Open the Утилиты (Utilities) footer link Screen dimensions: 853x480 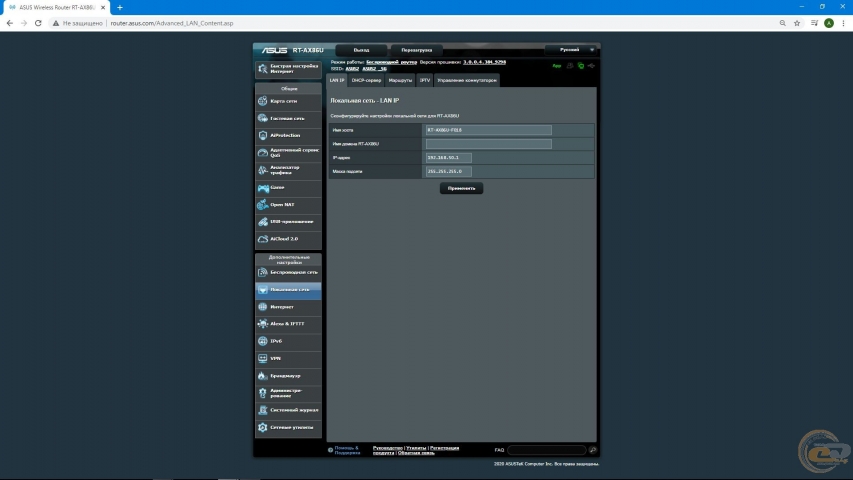(416, 448)
